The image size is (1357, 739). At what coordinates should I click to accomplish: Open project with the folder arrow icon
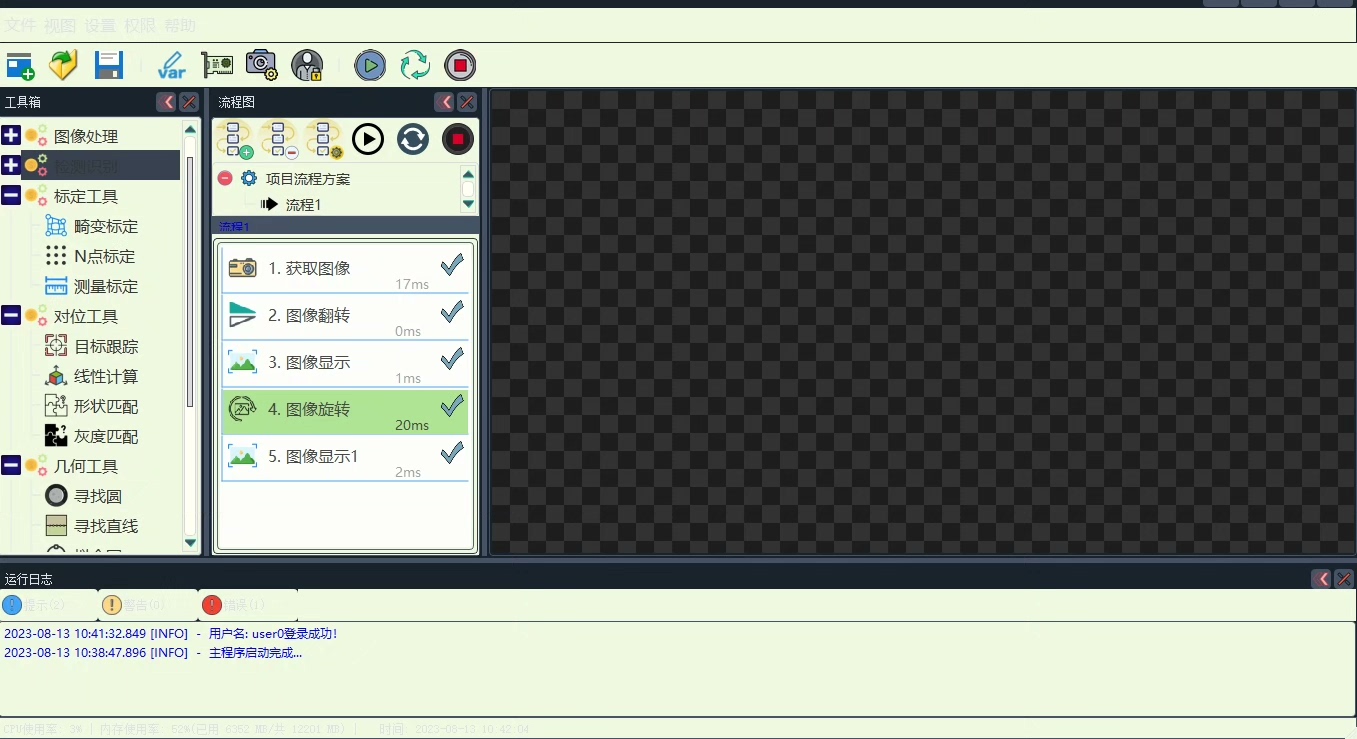coord(63,66)
